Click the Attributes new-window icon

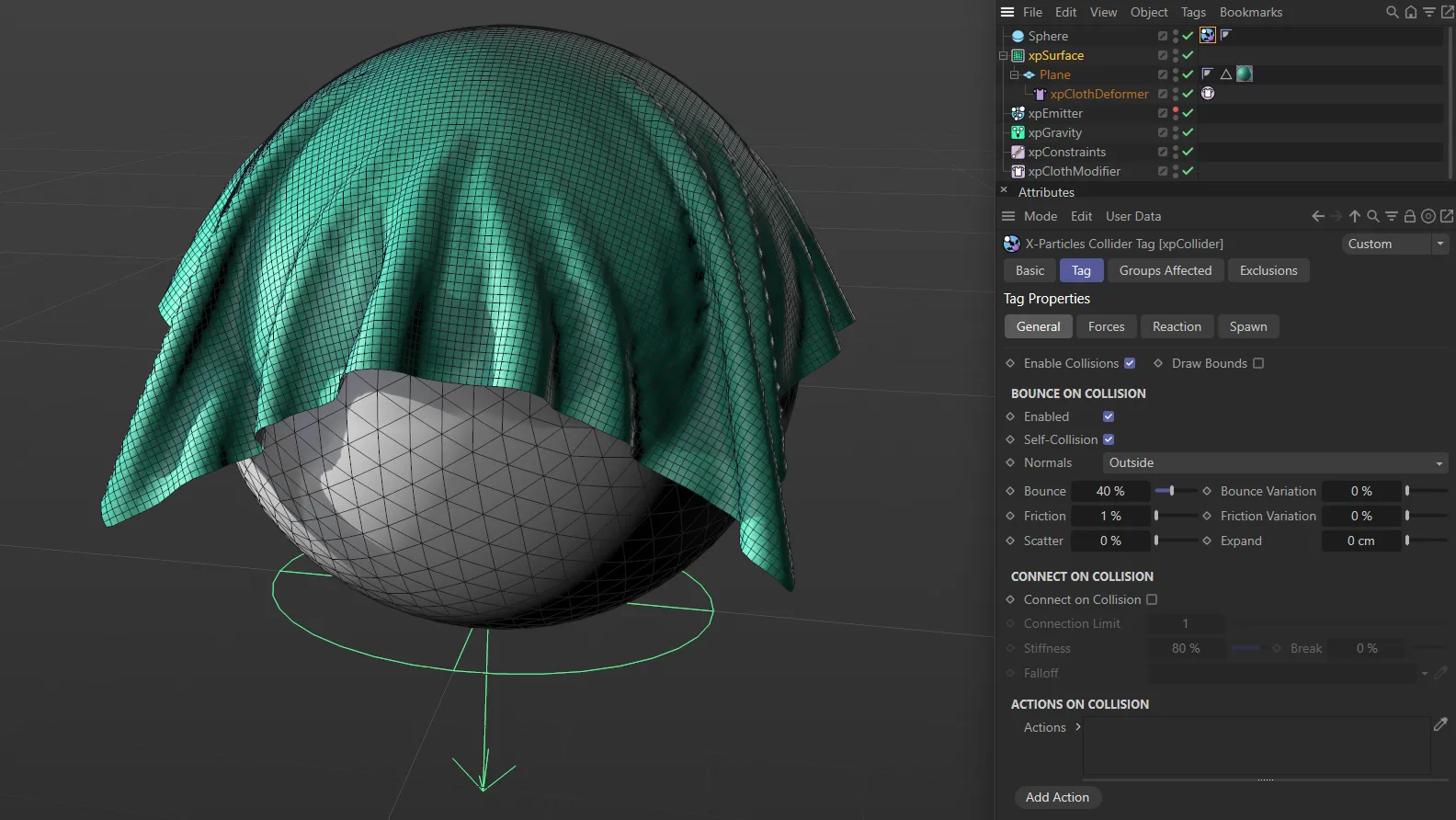(1447, 216)
